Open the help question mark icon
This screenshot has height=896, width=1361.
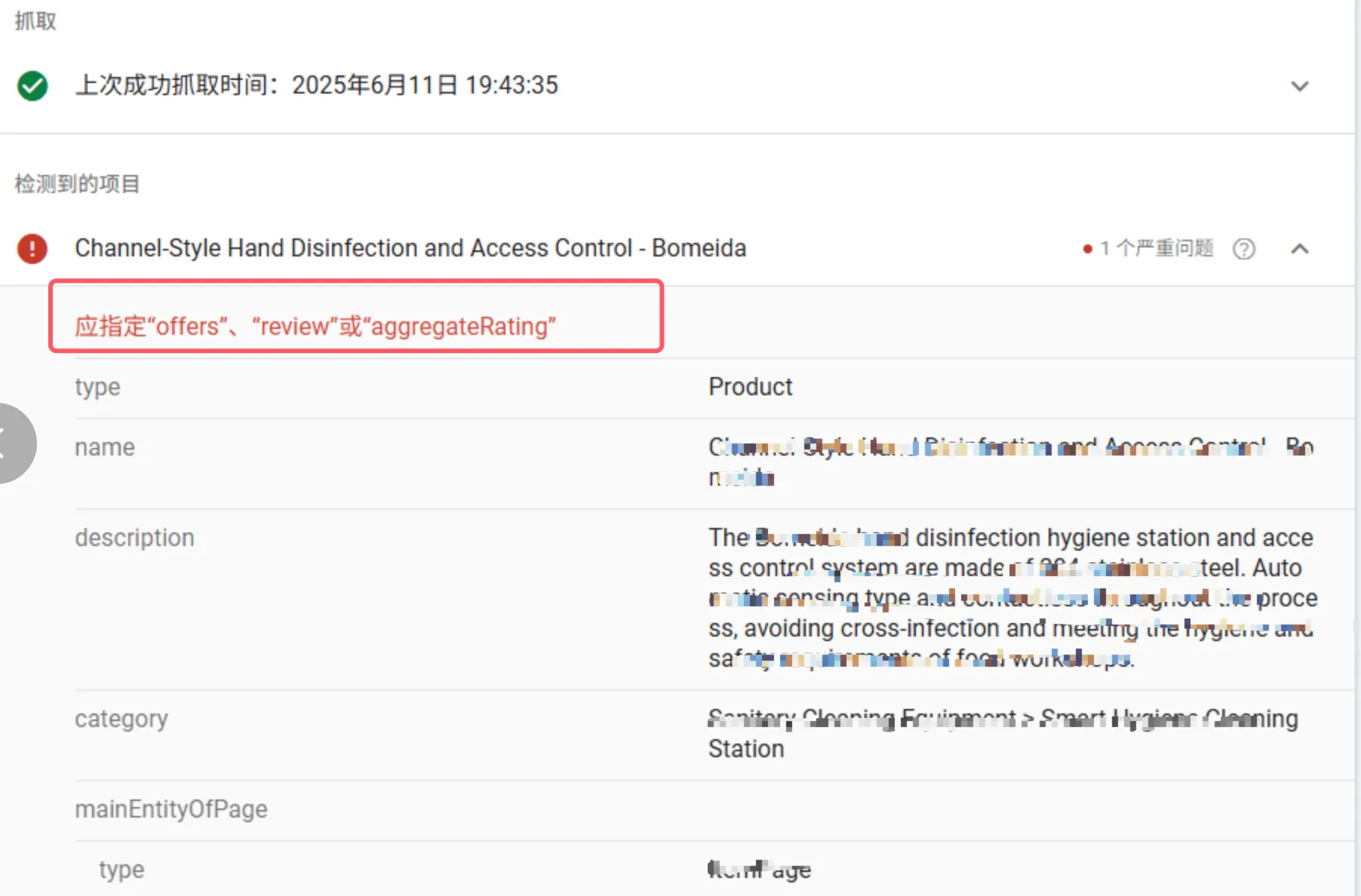[1243, 249]
